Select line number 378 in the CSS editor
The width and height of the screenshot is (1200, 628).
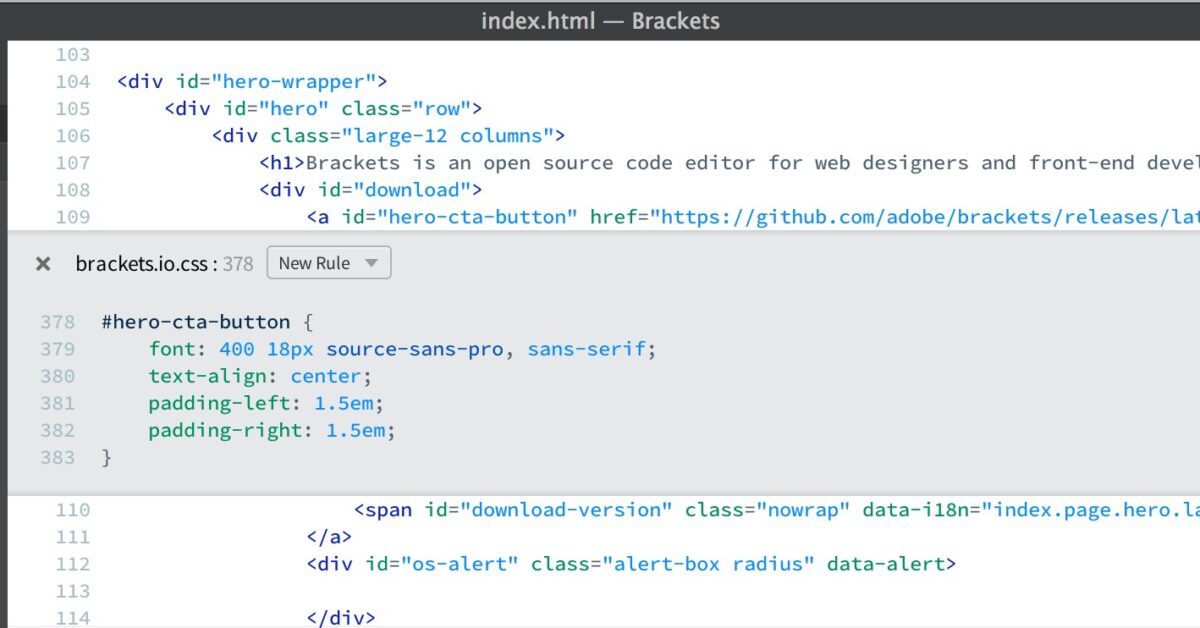pyautogui.click(x=57, y=321)
